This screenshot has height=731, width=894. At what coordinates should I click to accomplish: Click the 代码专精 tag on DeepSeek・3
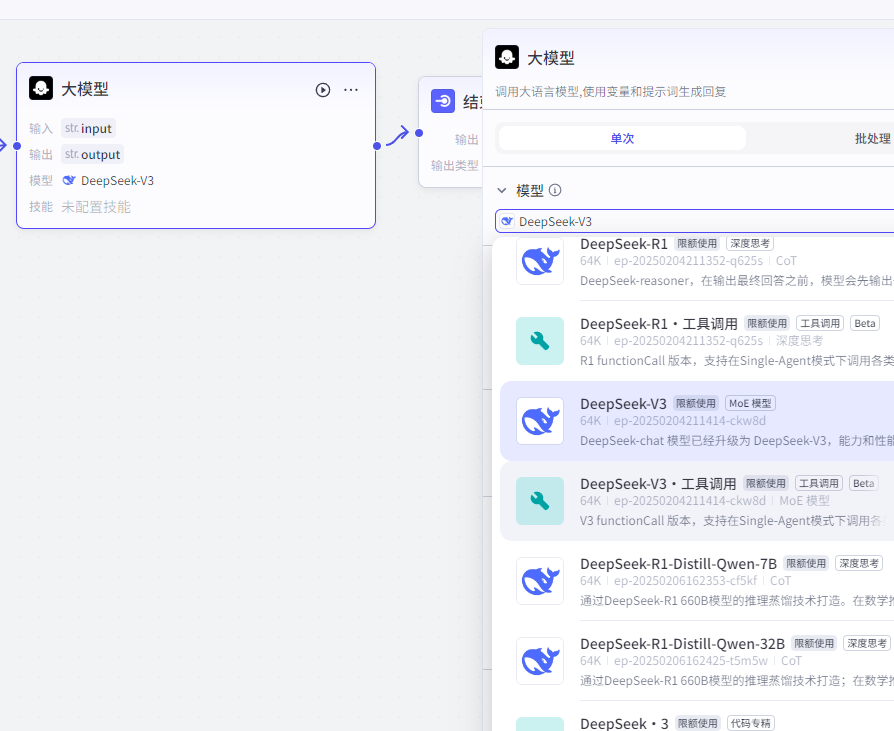pos(750,723)
